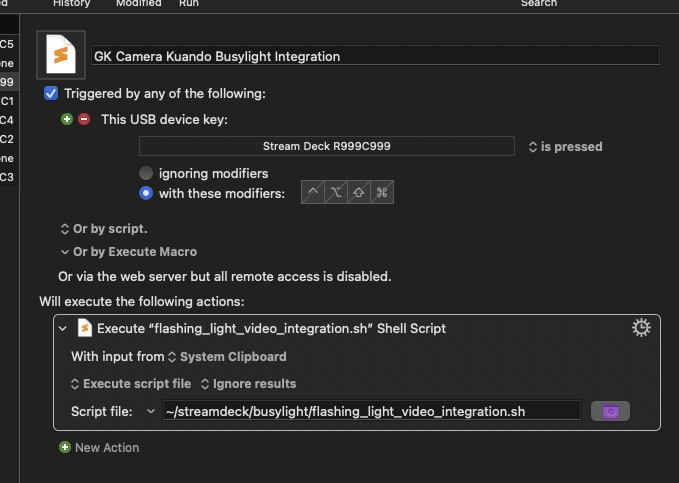Collapse the Execute Shell Script action
This screenshot has height=483, width=679.
pyautogui.click(x=63, y=329)
